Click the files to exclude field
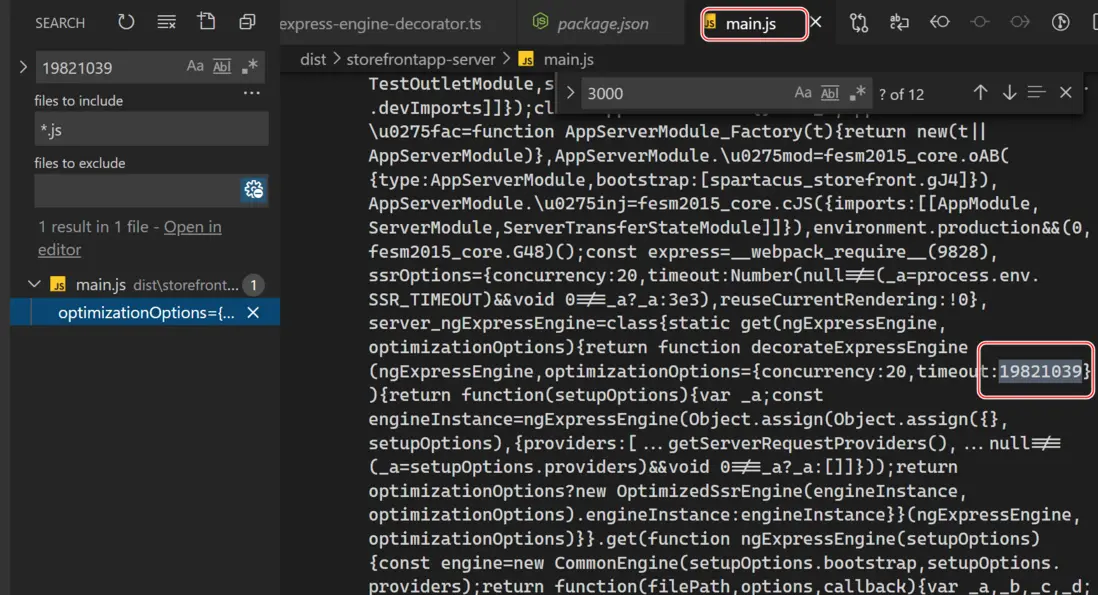 pos(137,190)
